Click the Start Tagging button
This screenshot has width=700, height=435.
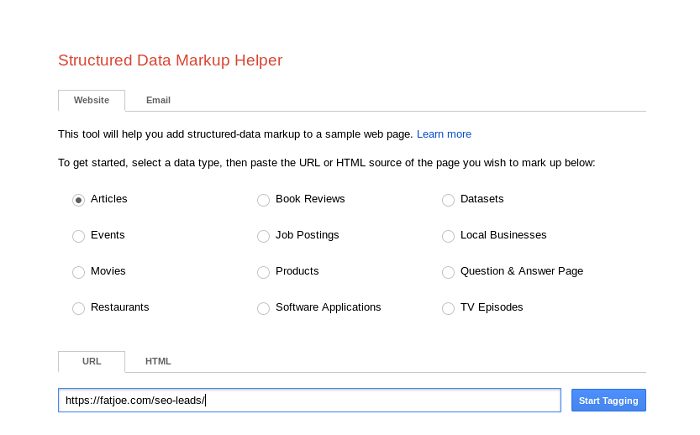tap(608, 400)
